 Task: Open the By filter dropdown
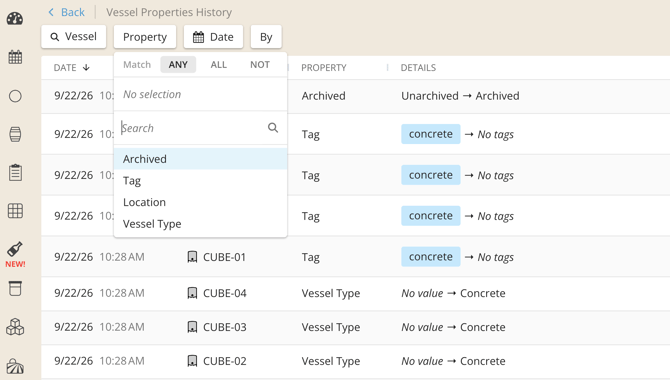coord(266,37)
